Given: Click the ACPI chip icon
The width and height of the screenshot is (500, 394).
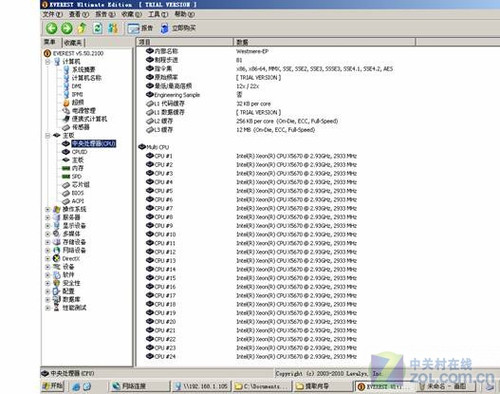Looking at the screenshot, I should [x=66, y=201].
